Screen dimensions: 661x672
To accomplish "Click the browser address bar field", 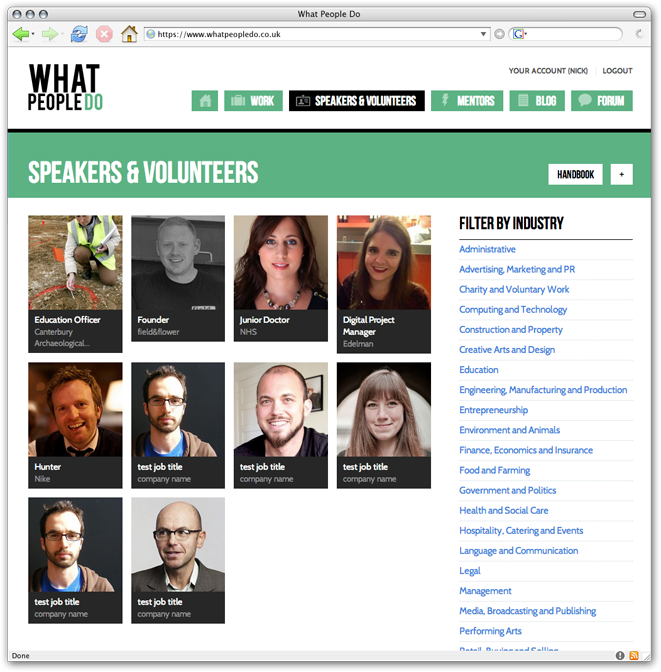I will pos(317,34).
